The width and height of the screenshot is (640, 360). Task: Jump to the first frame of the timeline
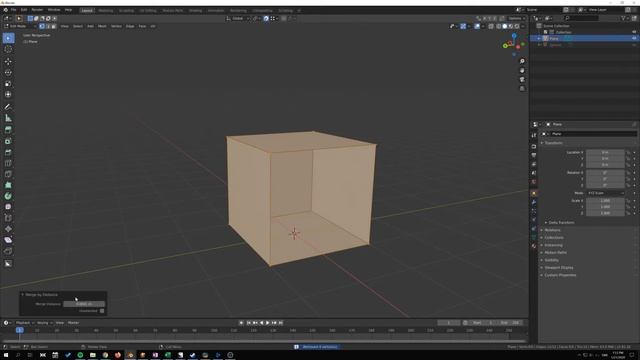point(248,323)
